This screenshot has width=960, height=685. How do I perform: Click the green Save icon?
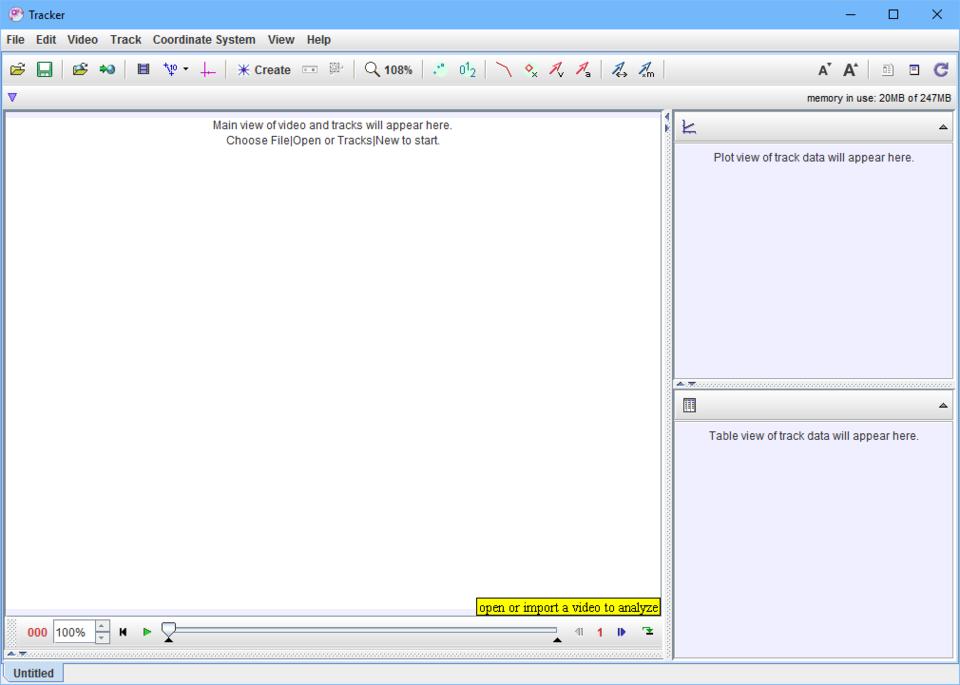44,70
